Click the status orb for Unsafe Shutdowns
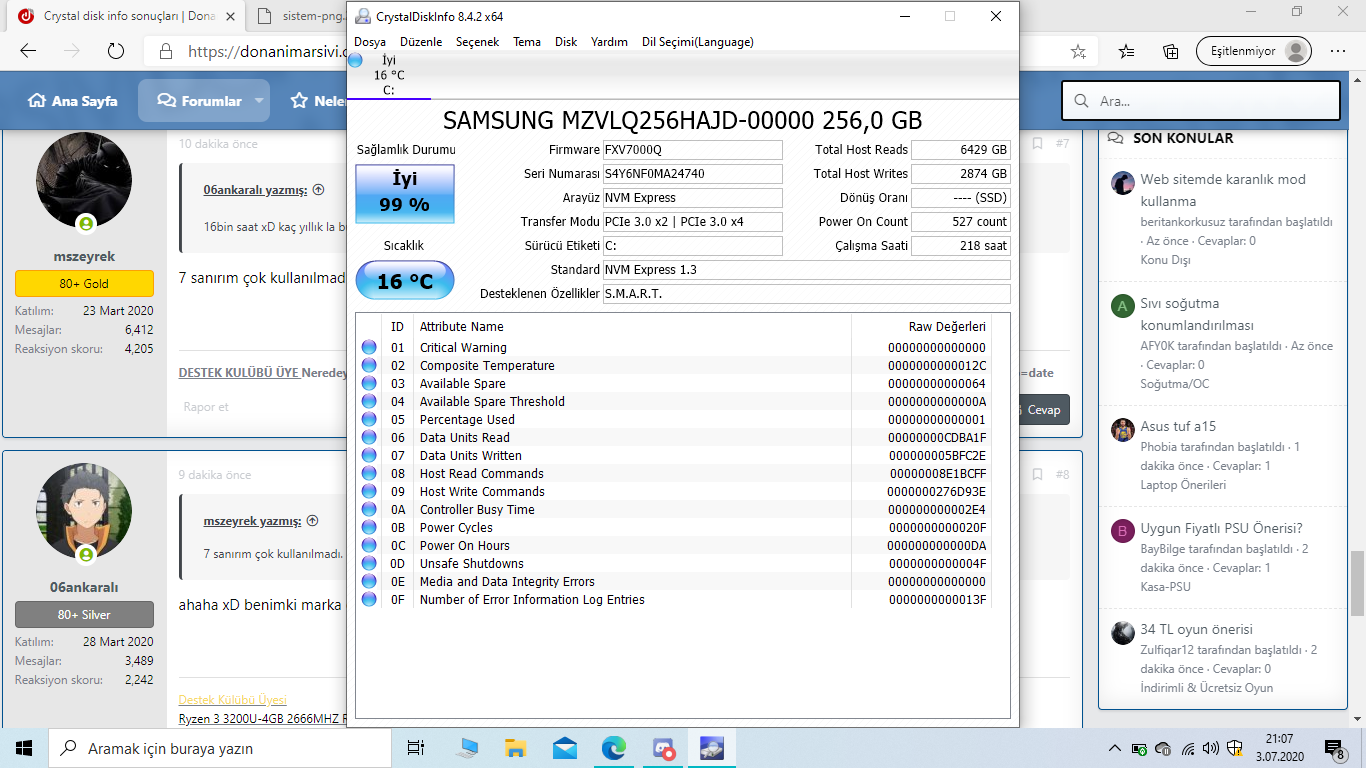The width and height of the screenshot is (1366, 768). coord(370,564)
